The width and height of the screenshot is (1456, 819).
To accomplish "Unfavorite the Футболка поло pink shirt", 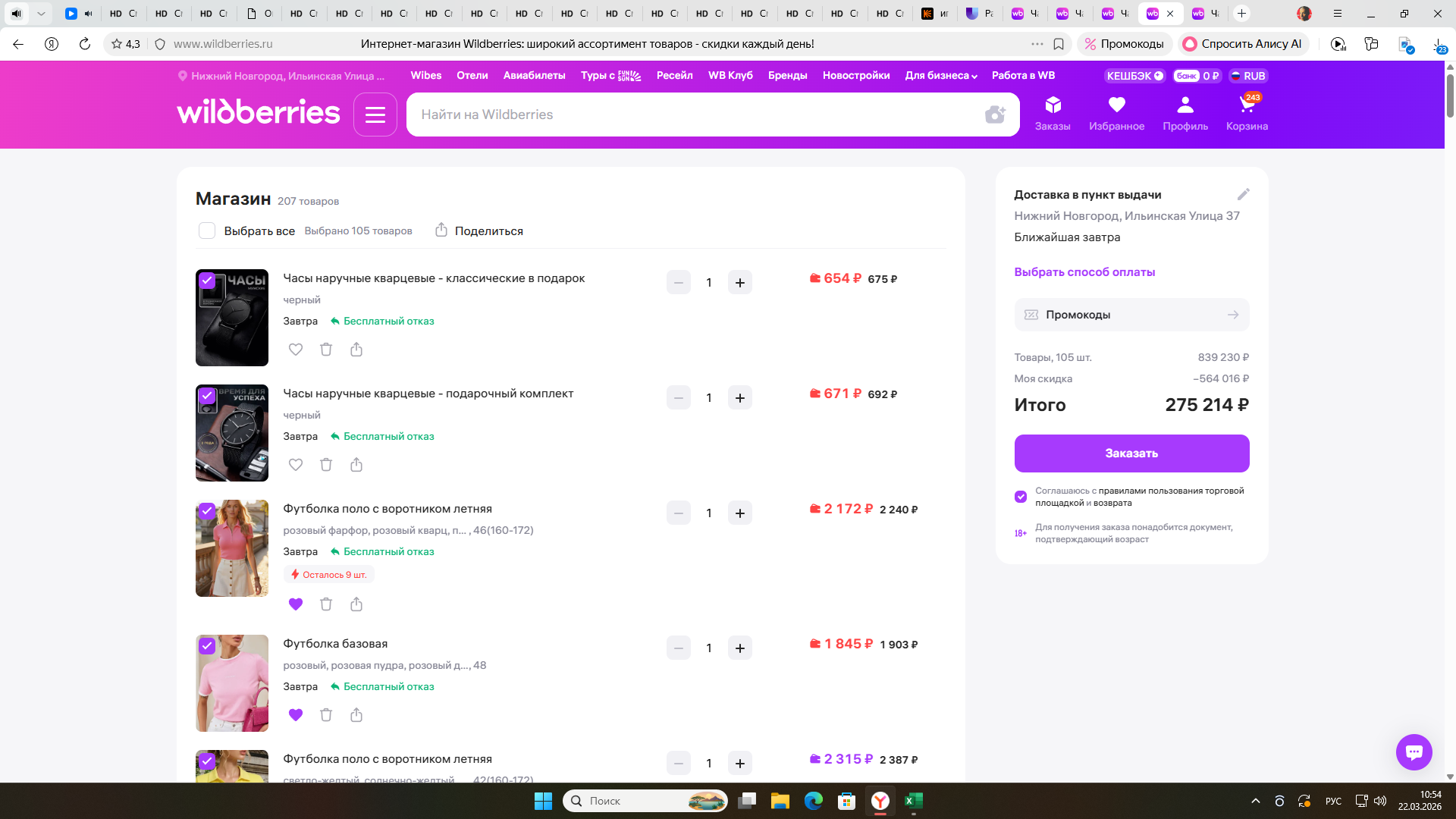I will (x=296, y=604).
